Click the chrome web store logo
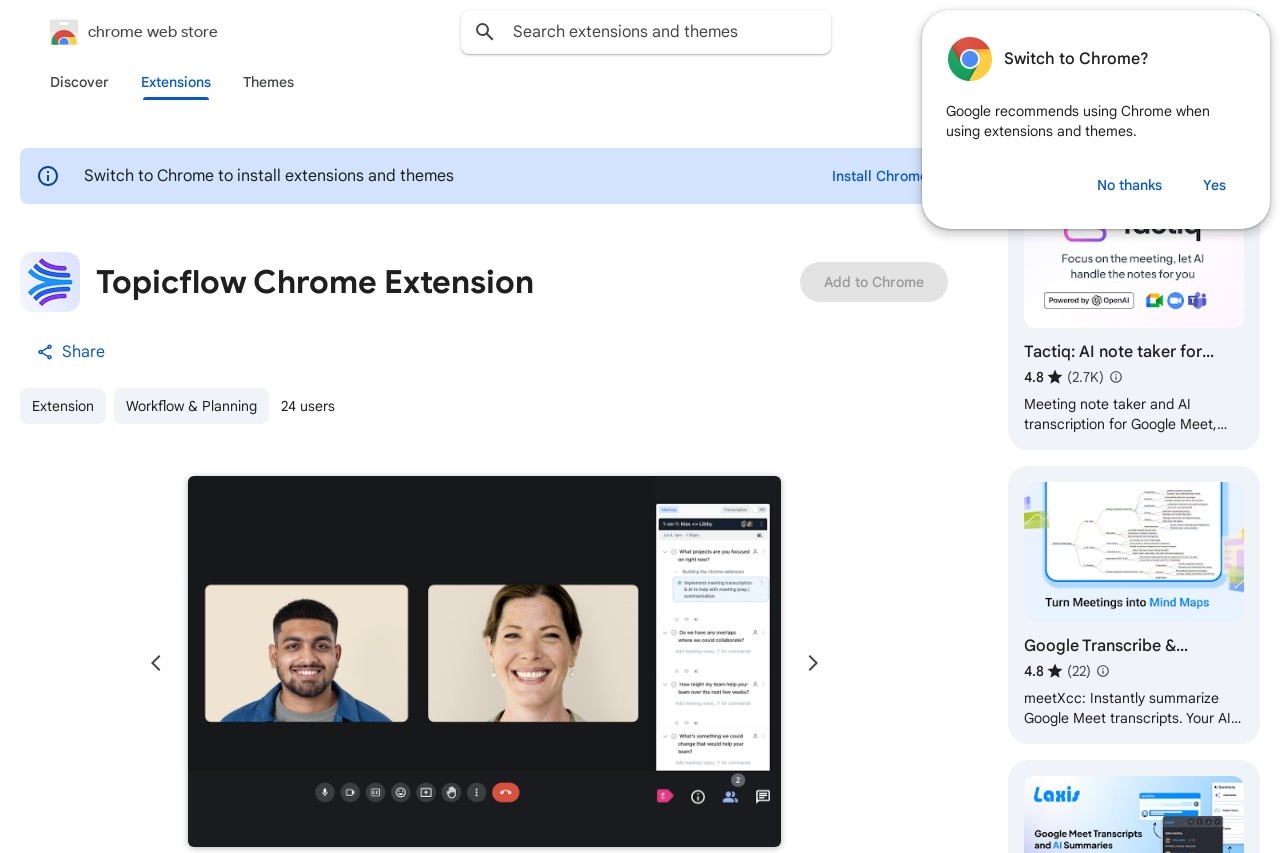 coord(64,32)
